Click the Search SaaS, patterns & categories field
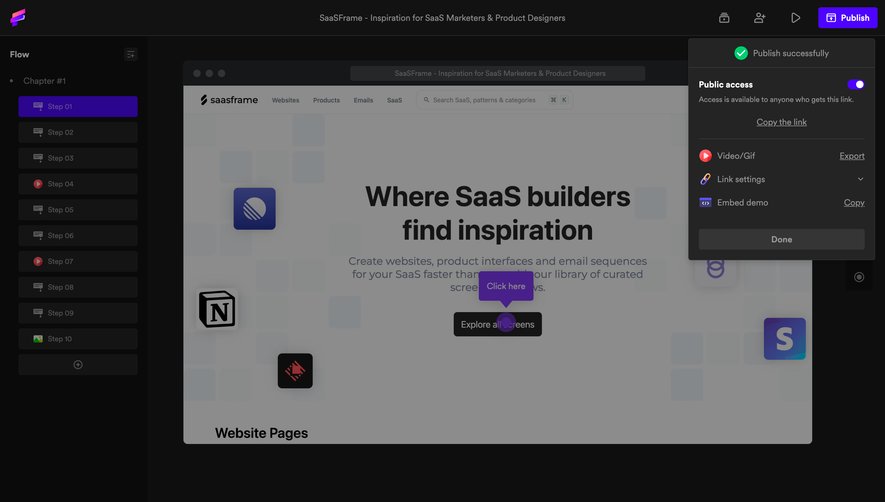The height and width of the screenshot is (502, 885). pyautogui.click(x=494, y=100)
